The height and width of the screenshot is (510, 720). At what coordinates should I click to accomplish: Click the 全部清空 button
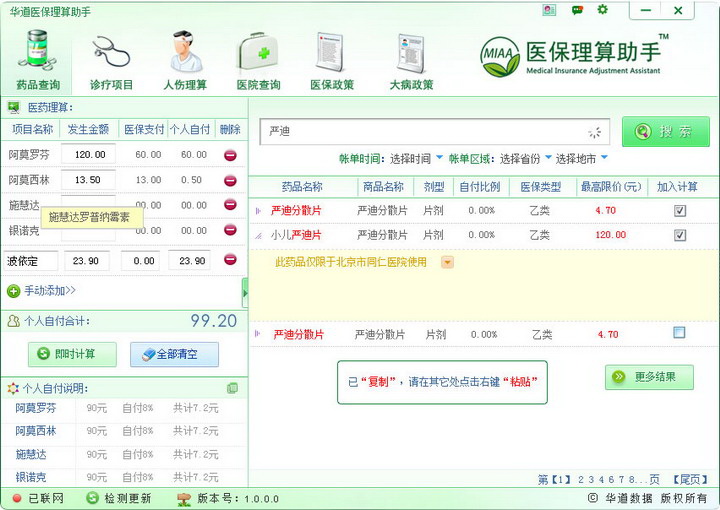click(174, 354)
